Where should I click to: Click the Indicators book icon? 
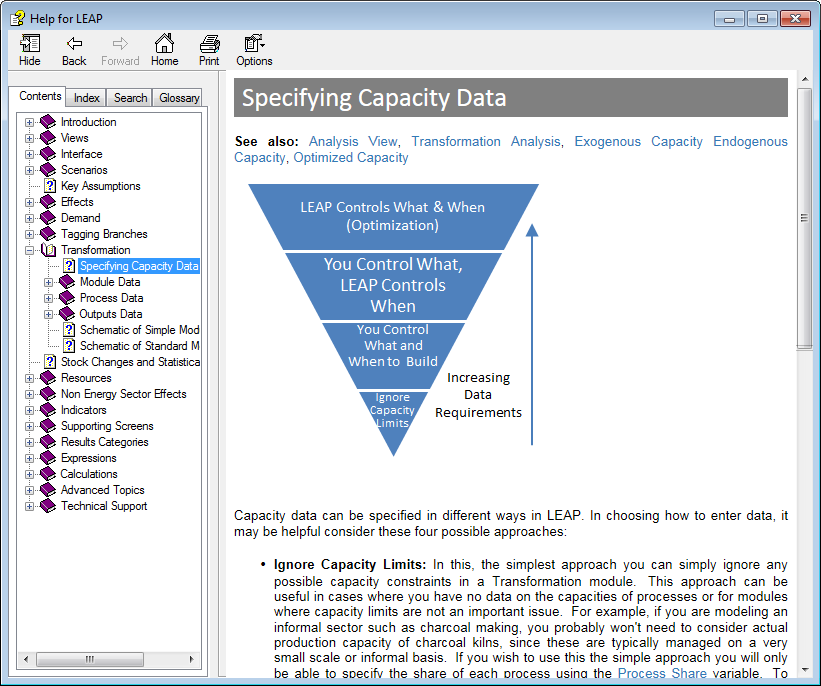coord(48,410)
